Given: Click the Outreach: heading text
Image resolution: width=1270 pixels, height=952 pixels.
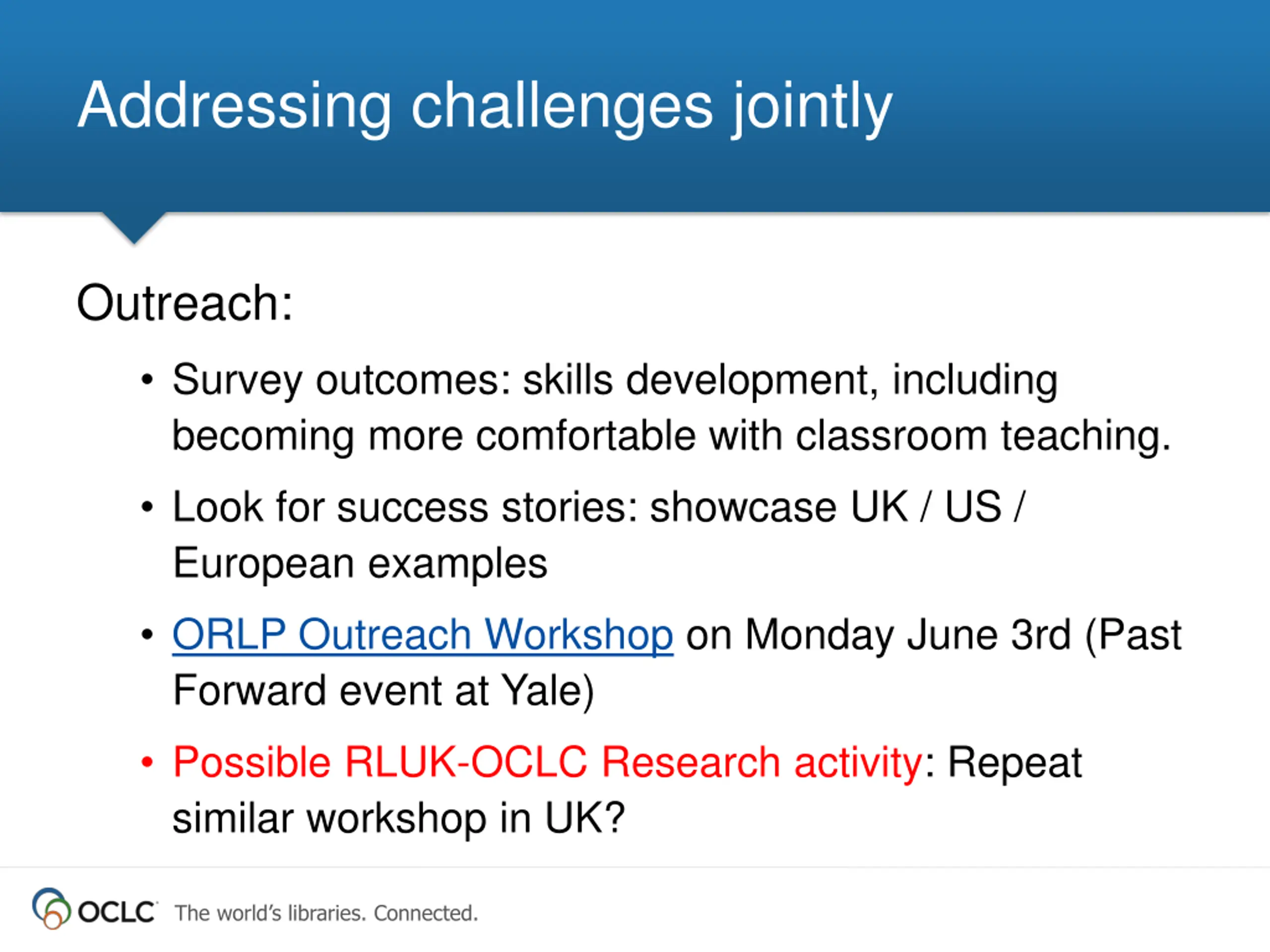Looking at the screenshot, I should (185, 302).
